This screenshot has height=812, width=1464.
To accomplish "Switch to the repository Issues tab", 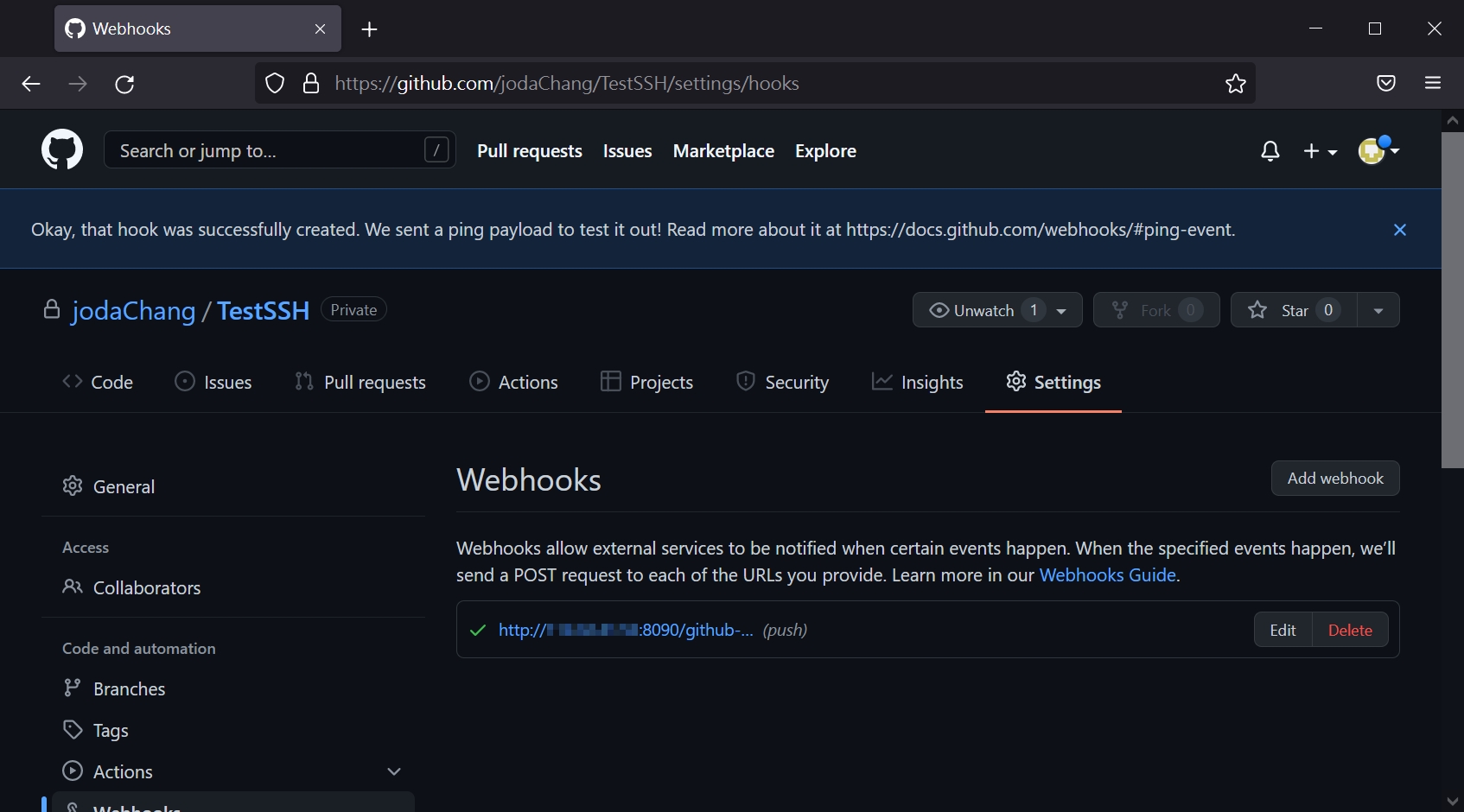I will [x=213, y=382].
